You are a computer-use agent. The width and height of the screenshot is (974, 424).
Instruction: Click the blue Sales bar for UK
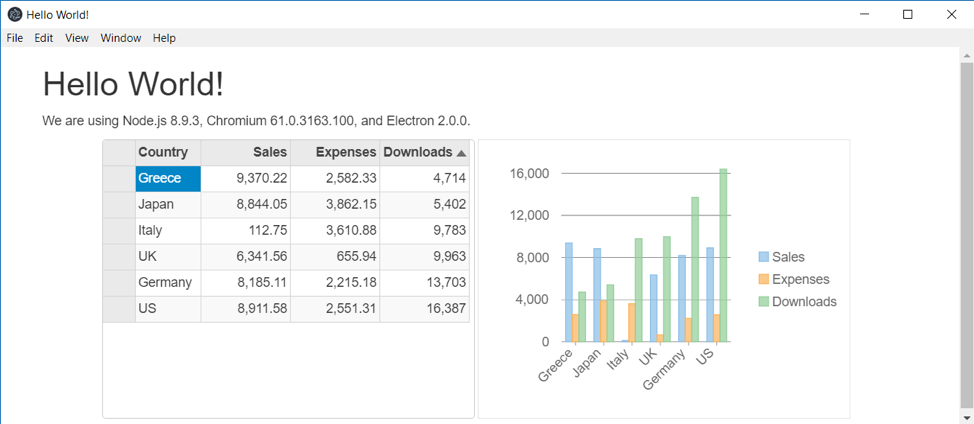coord(653,308)
